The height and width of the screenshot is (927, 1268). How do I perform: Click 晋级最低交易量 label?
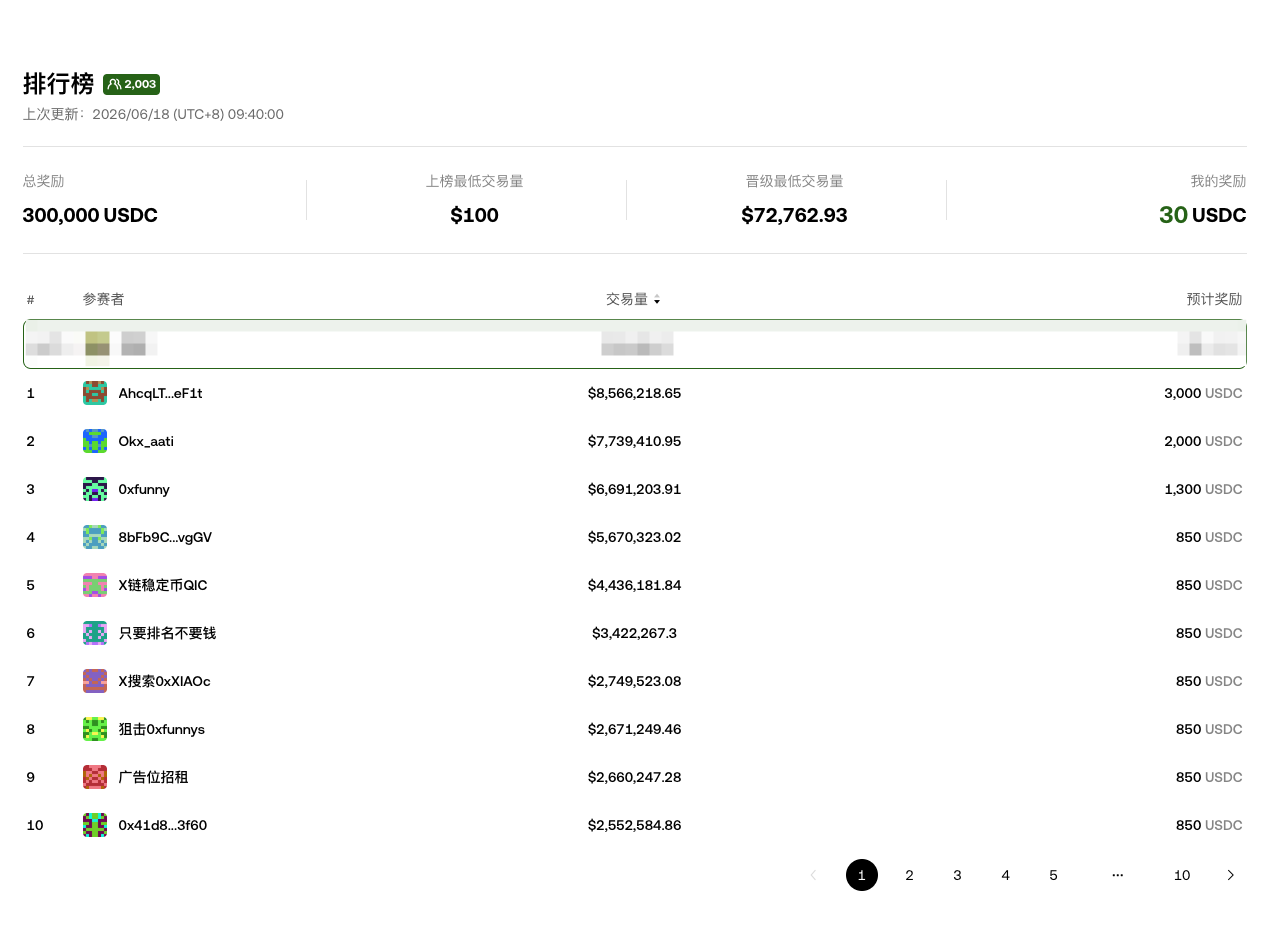(x=794, y=181)
